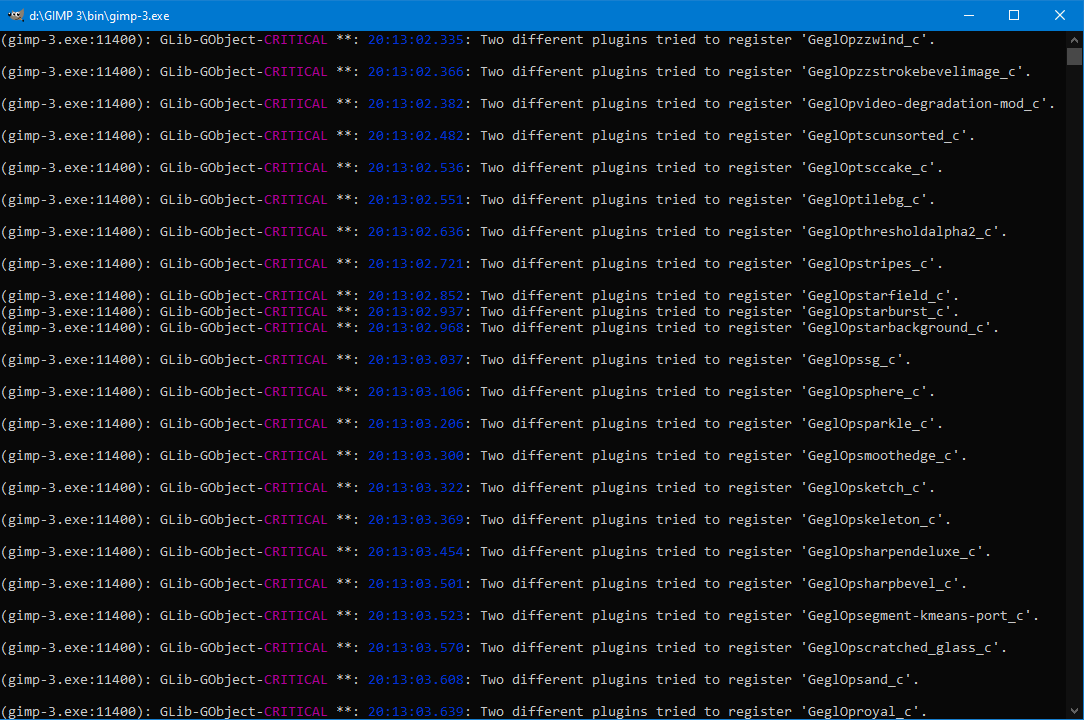Click the timestamp 20:13:02.335
Image resolution: width=1084 pixels, height=720 pixels.
coord(415,39)
